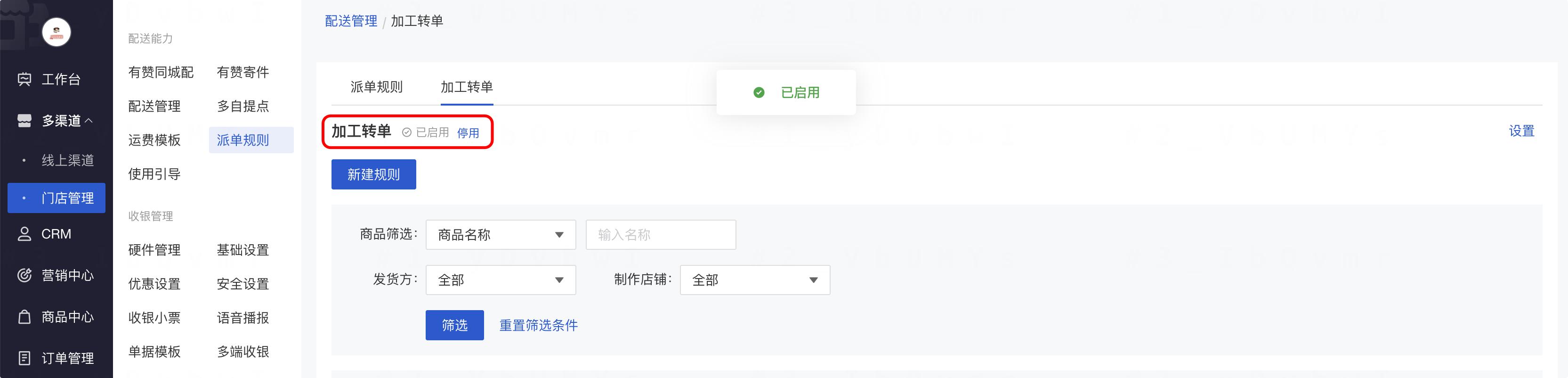This screenshot has height=378, width=1568.
Task: Click the 营销中心 target icon
Action: point(24,276)
